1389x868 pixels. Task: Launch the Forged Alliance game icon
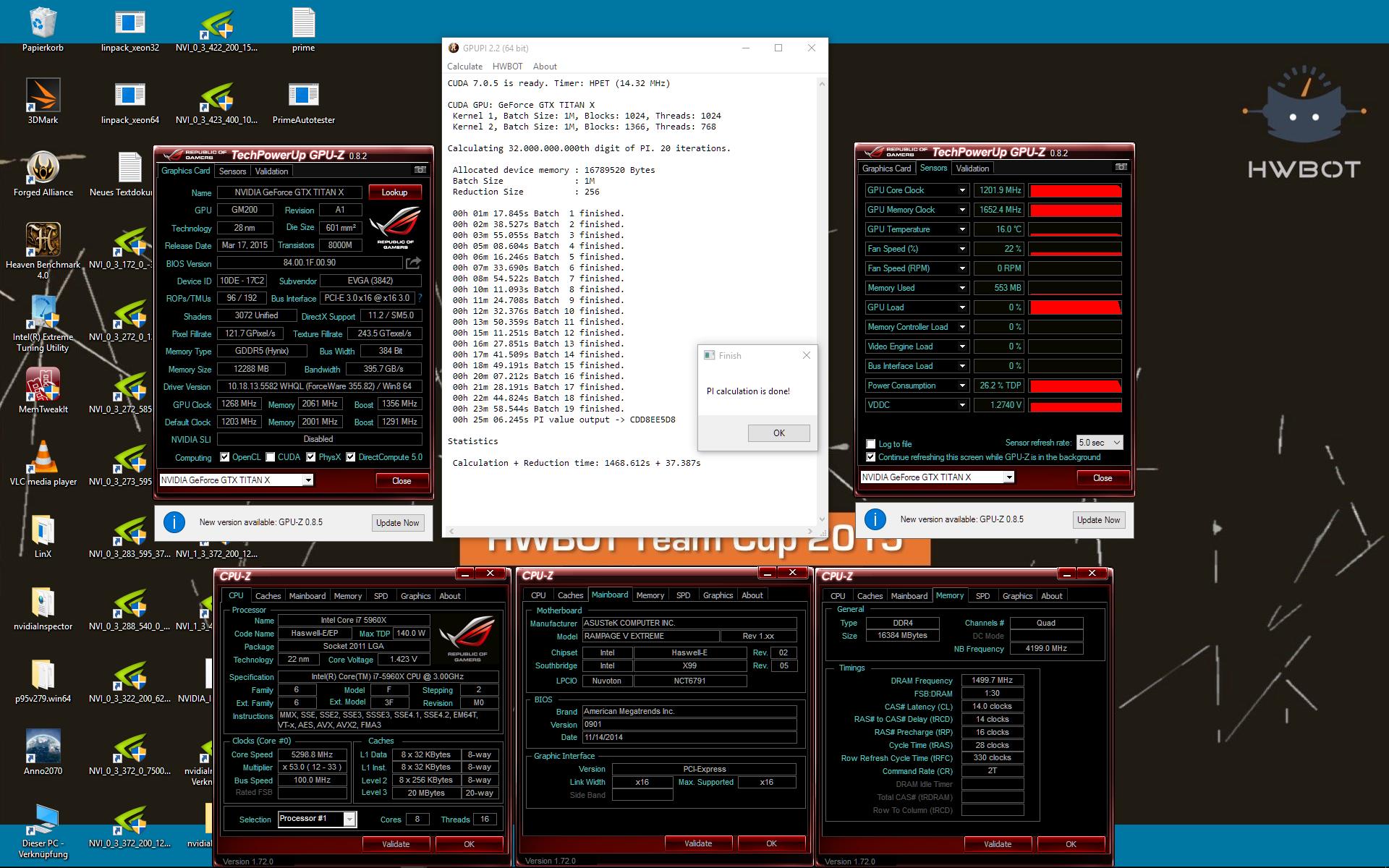pos(43,174)
